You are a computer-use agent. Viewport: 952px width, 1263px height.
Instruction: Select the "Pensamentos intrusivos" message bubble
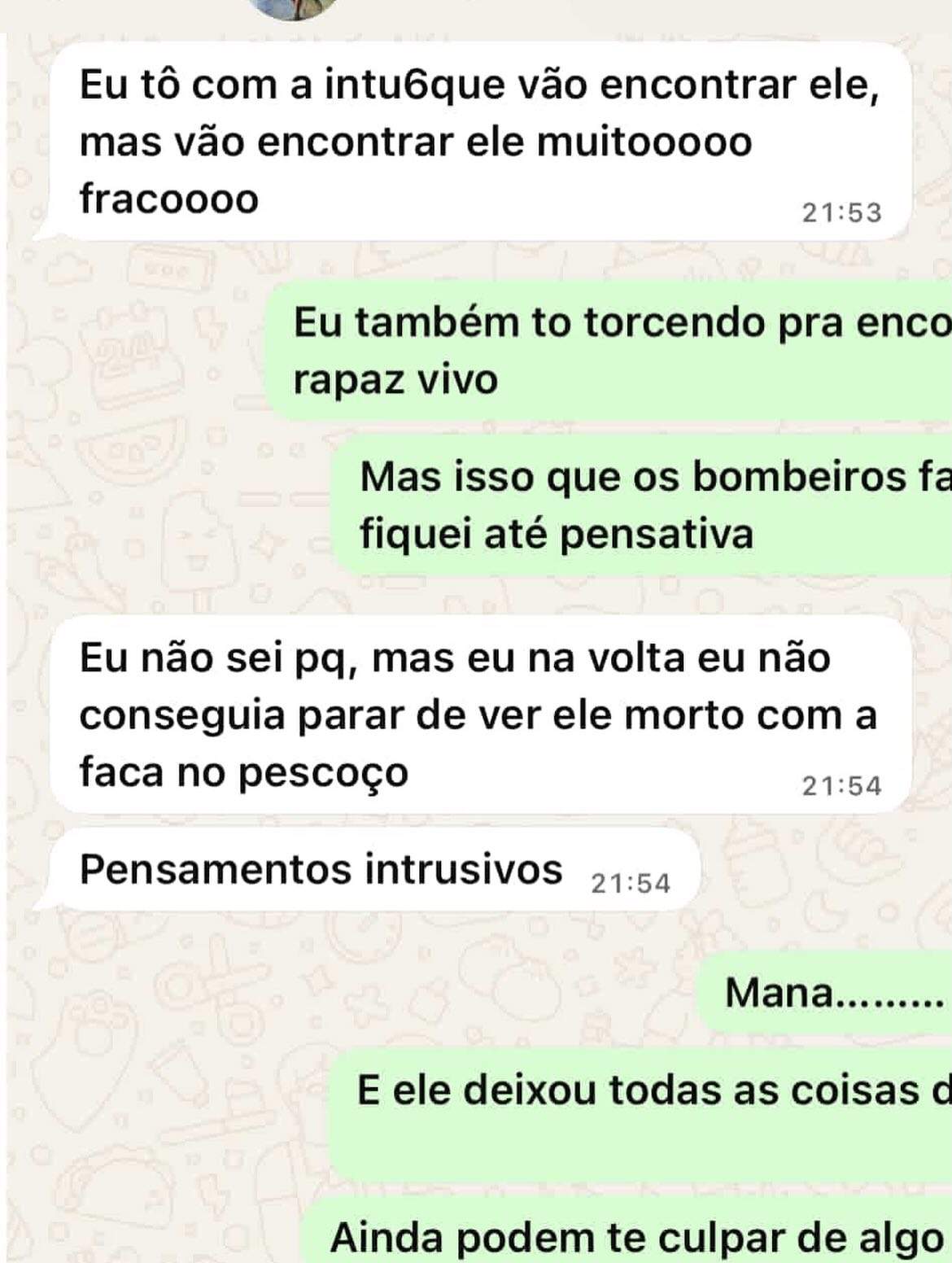tap(374, 870)
